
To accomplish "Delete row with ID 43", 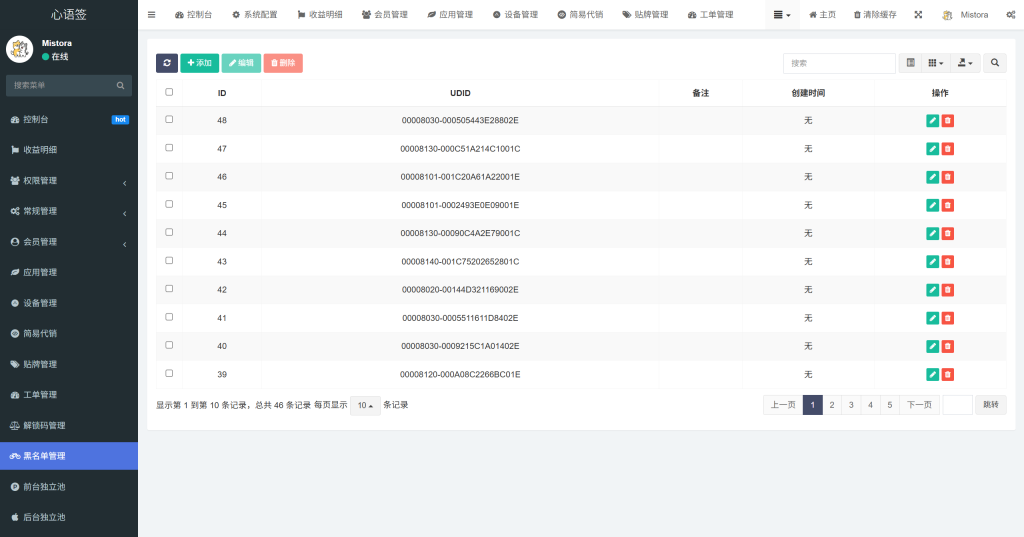I will point(948,261).
